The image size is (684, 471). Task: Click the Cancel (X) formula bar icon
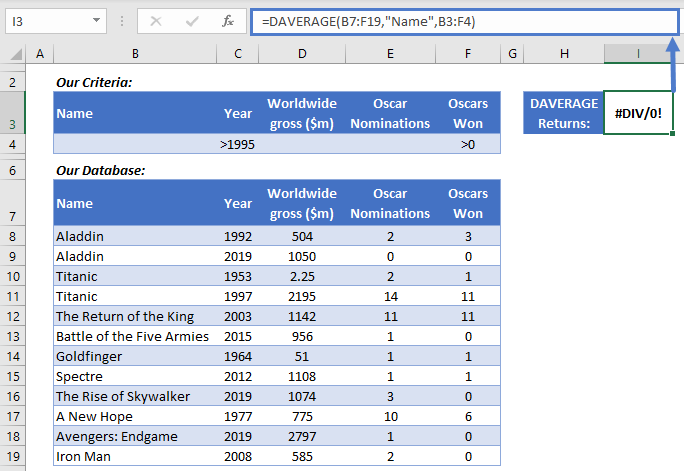point(156,21)
